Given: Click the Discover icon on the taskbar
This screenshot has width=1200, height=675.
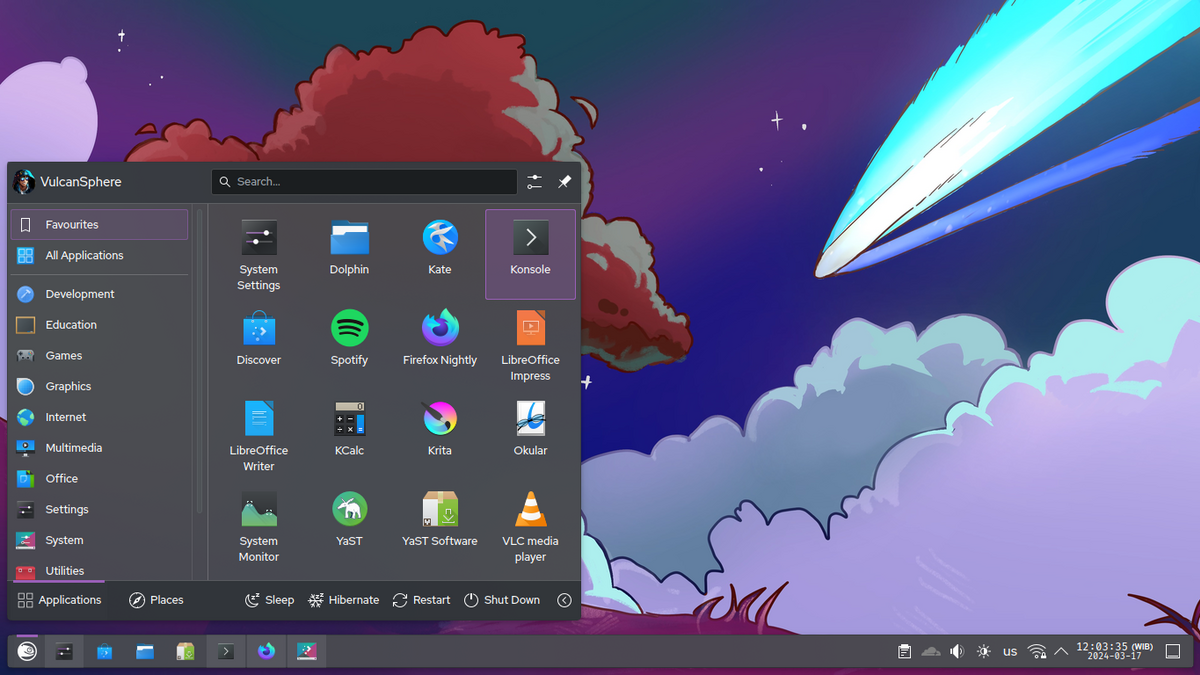Looking at the screenshot, I should (x=104, y=651).
